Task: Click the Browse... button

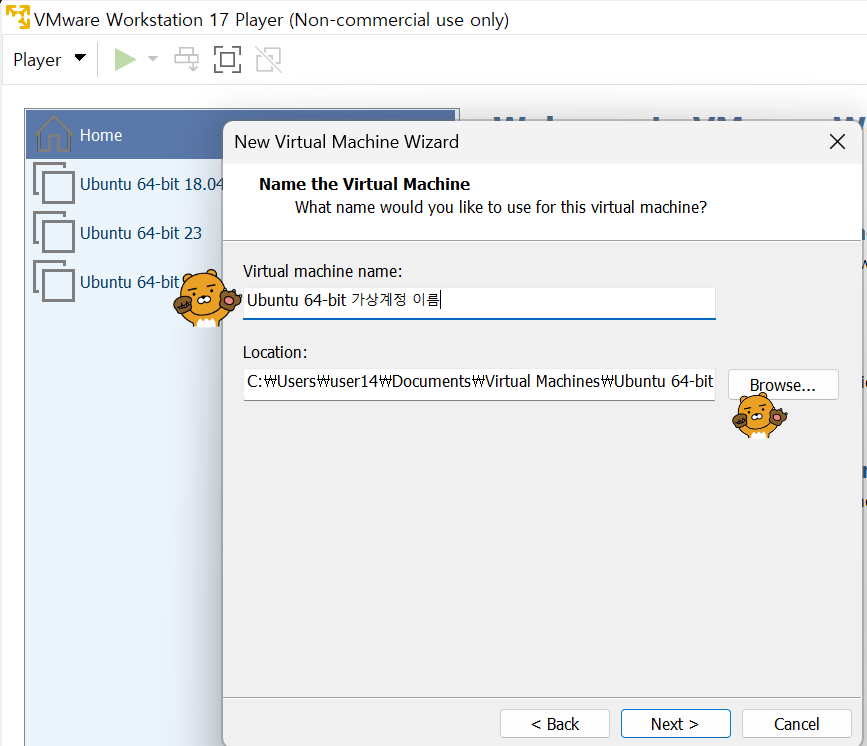Action: pos(783,385)
